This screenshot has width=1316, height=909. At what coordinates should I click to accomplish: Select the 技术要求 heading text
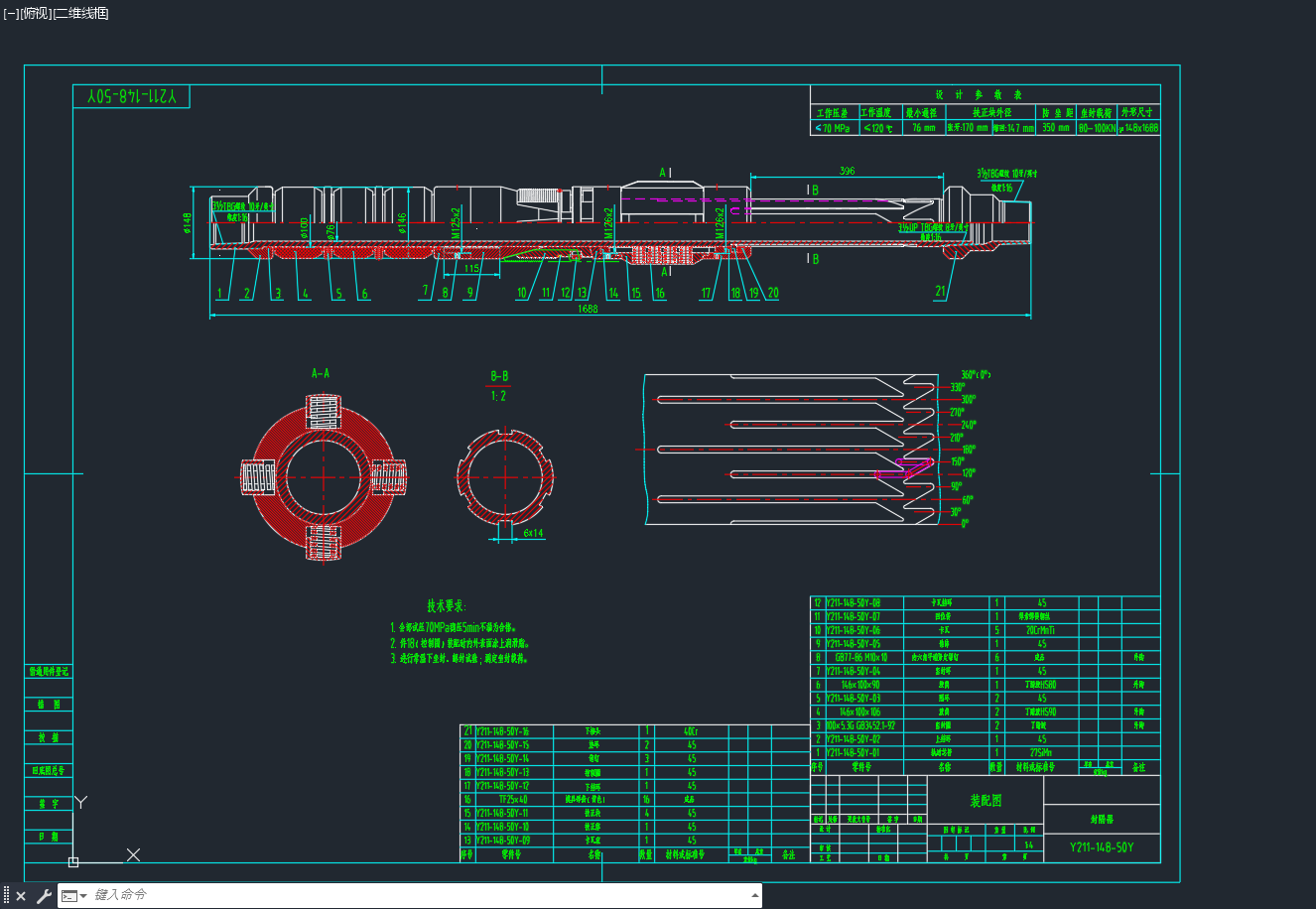coord(447,606)
